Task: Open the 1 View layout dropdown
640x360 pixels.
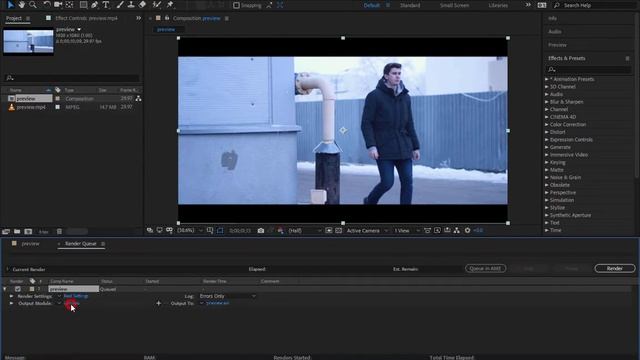Action: (407, 231)
